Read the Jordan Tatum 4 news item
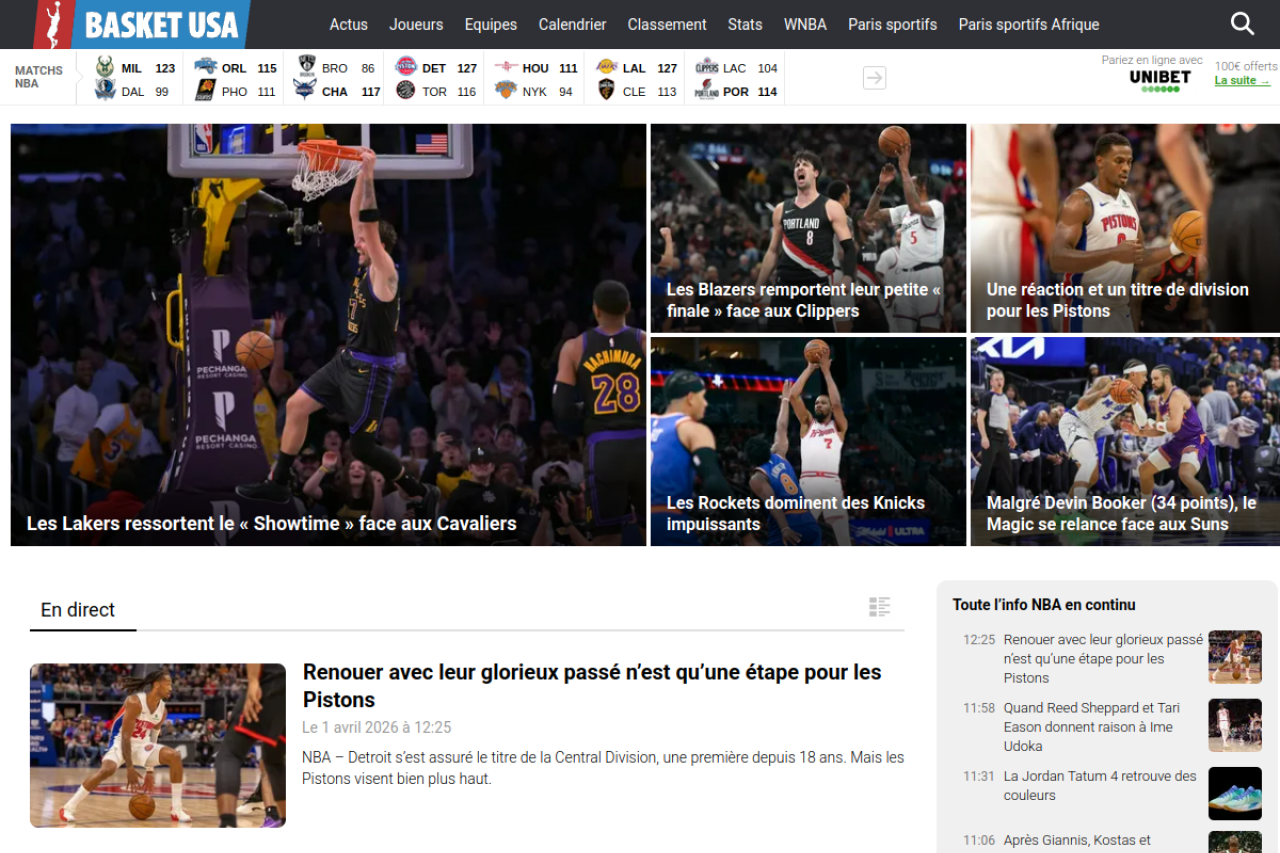 click(x=1100, y=786)
